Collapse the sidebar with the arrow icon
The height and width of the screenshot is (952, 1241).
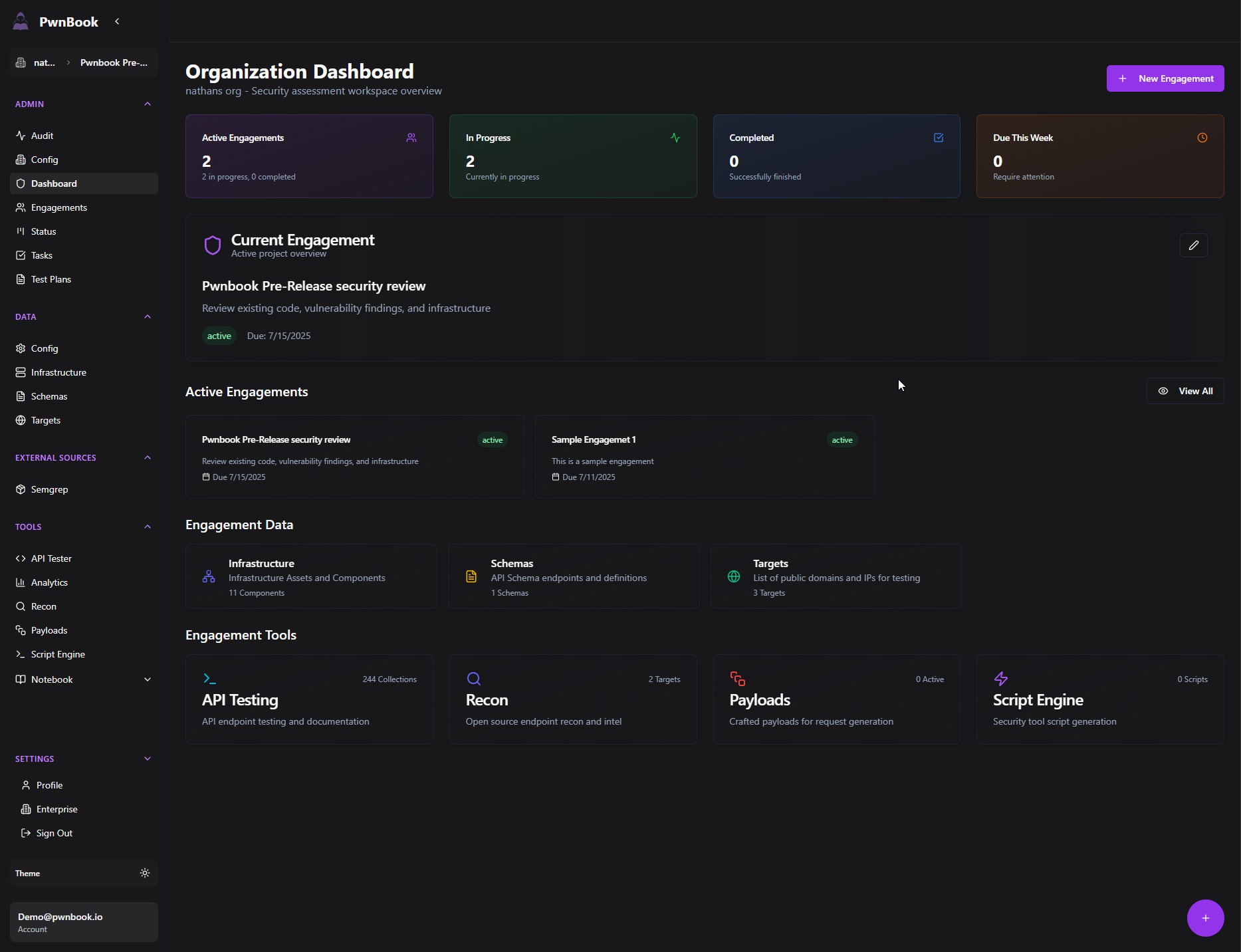pyautogui.click(x=118, y=21)
